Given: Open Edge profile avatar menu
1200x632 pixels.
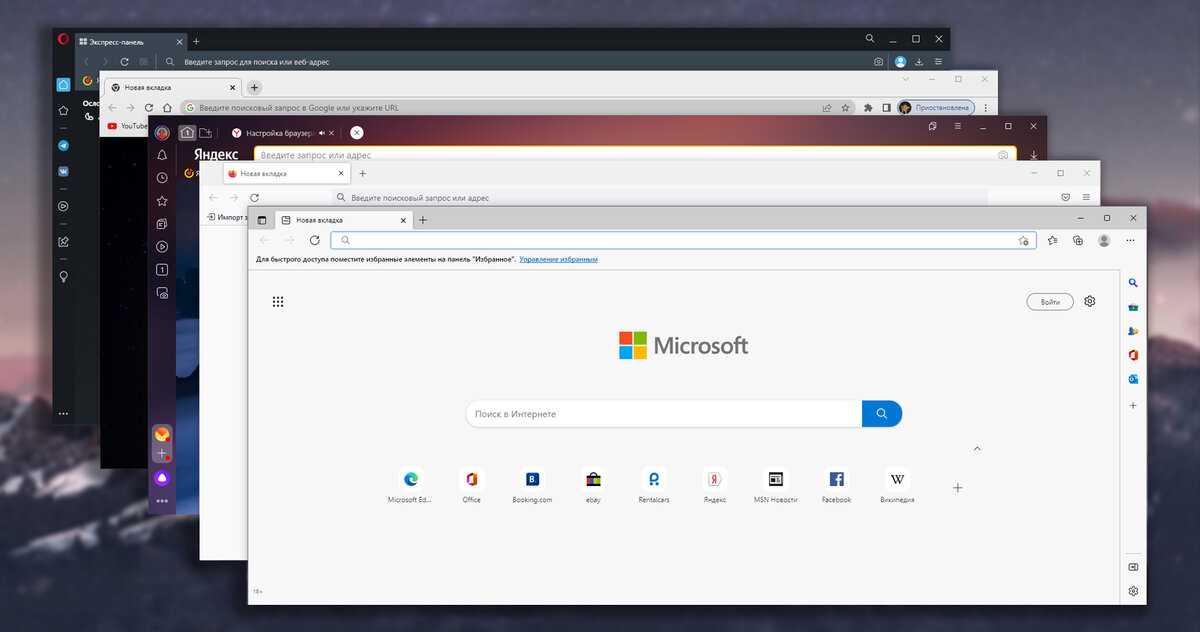Looking at the screenshot, I should tap(1104, 240).
